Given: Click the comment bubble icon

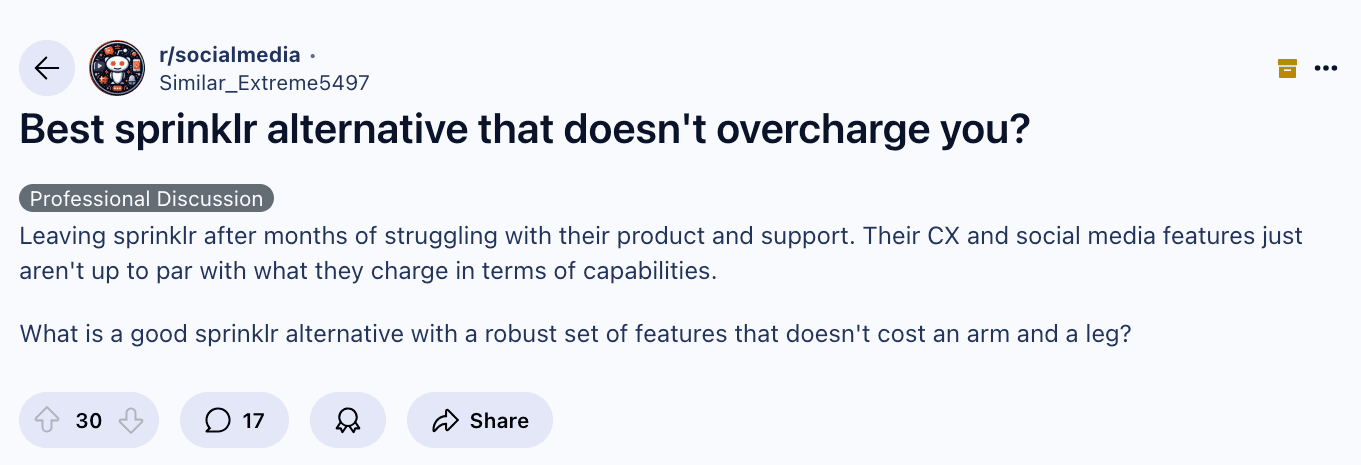Looking at the screenshot, I should (x=217, y=420).
